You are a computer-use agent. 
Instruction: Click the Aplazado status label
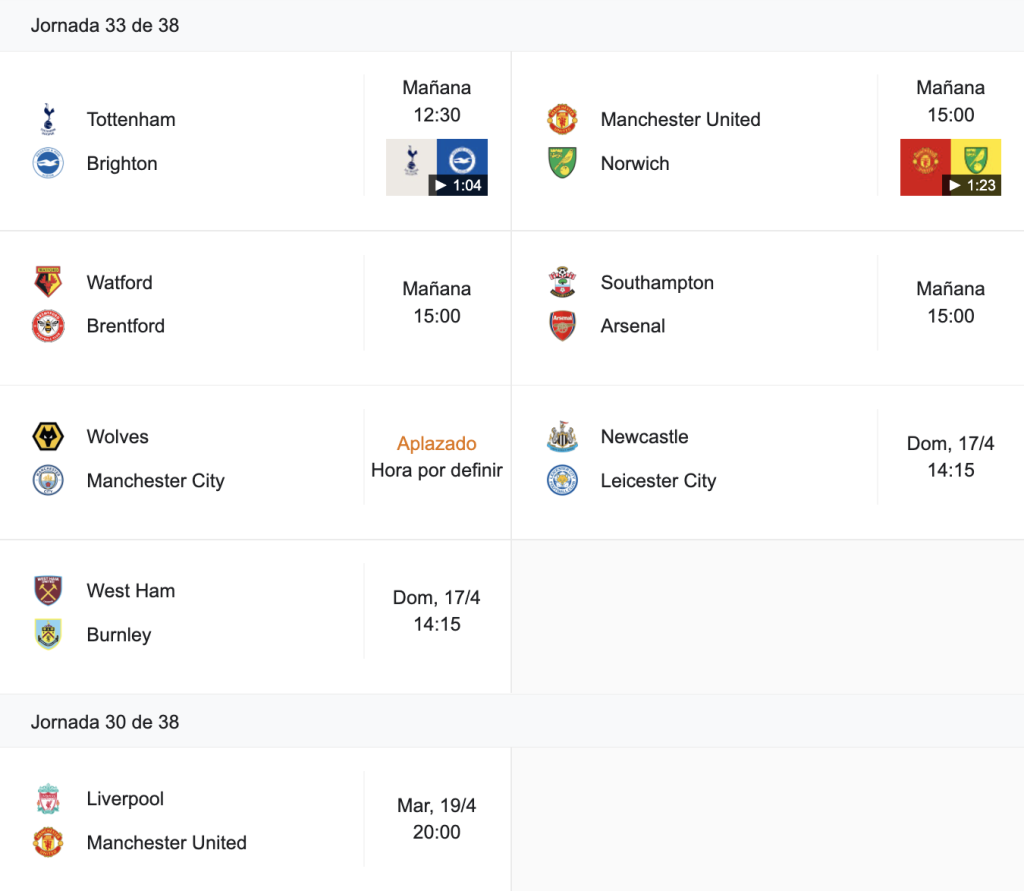point(437,444)
